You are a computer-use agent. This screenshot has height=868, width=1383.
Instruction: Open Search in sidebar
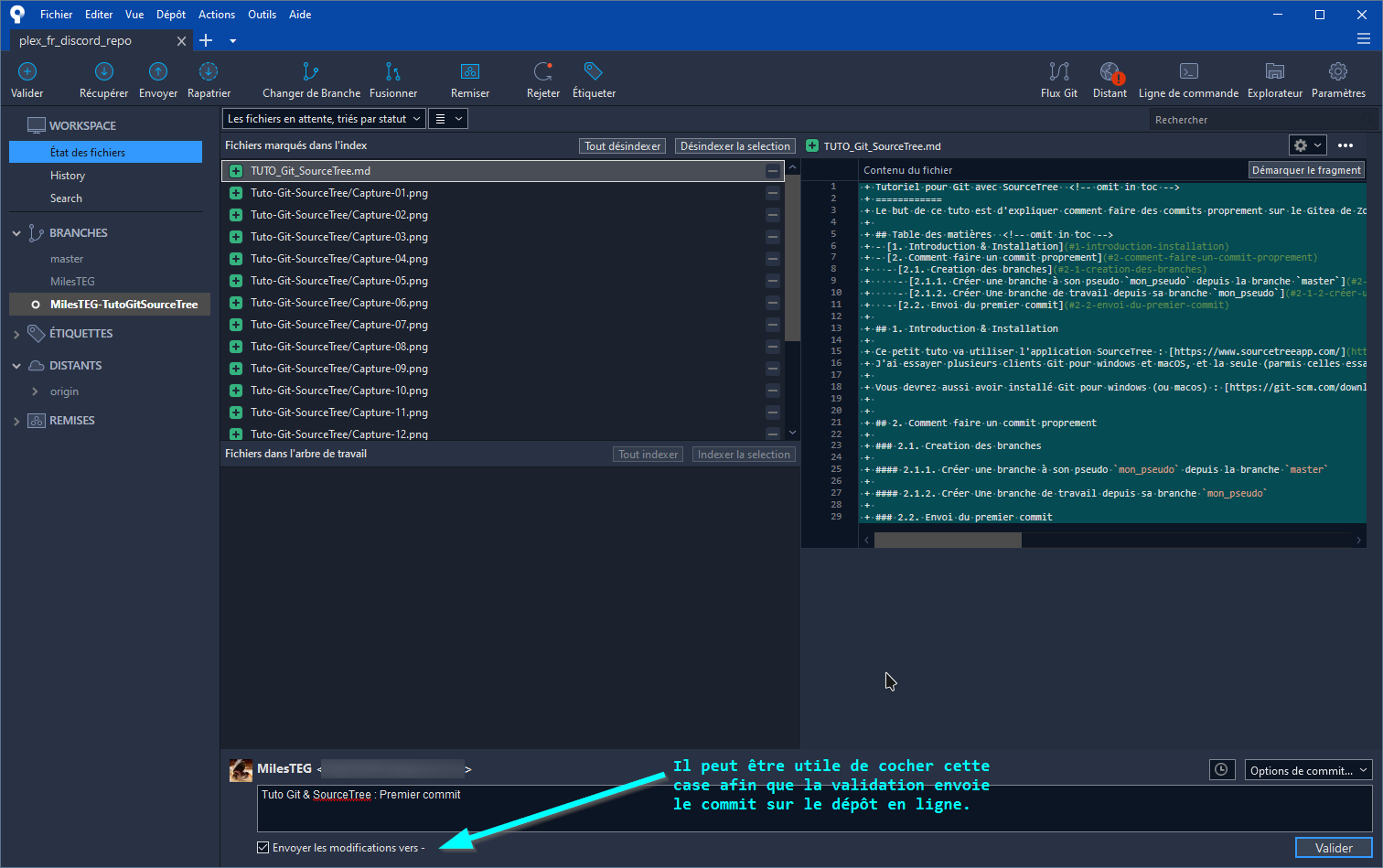click(66, 198)
